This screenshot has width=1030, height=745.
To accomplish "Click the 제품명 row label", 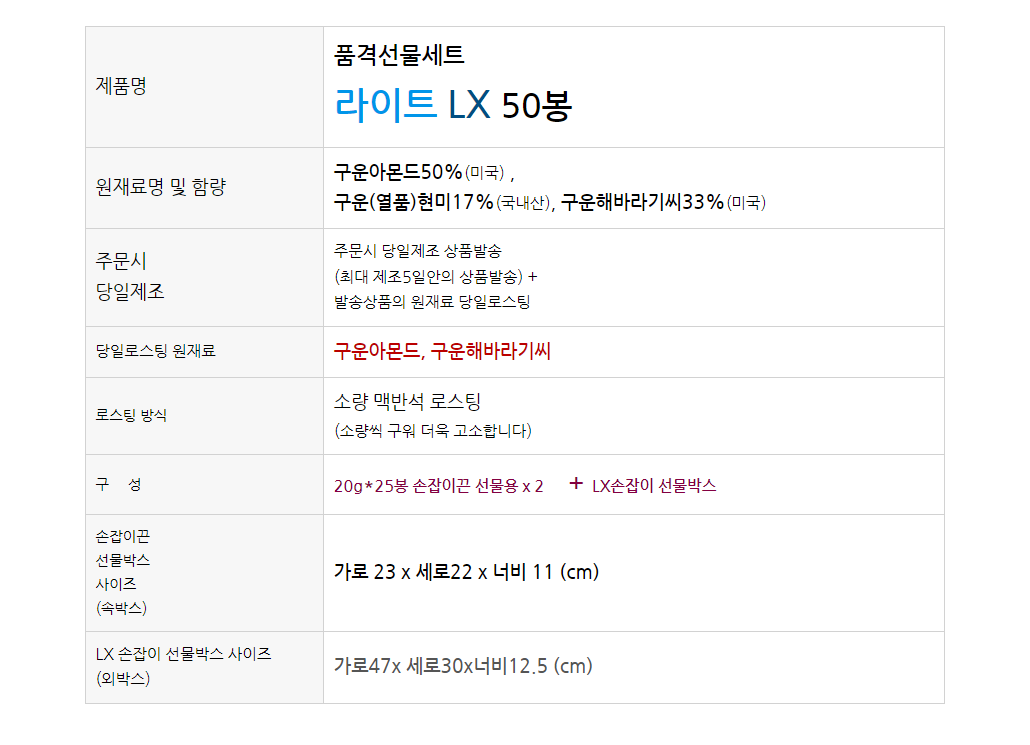I will click(x=121, y=86).
